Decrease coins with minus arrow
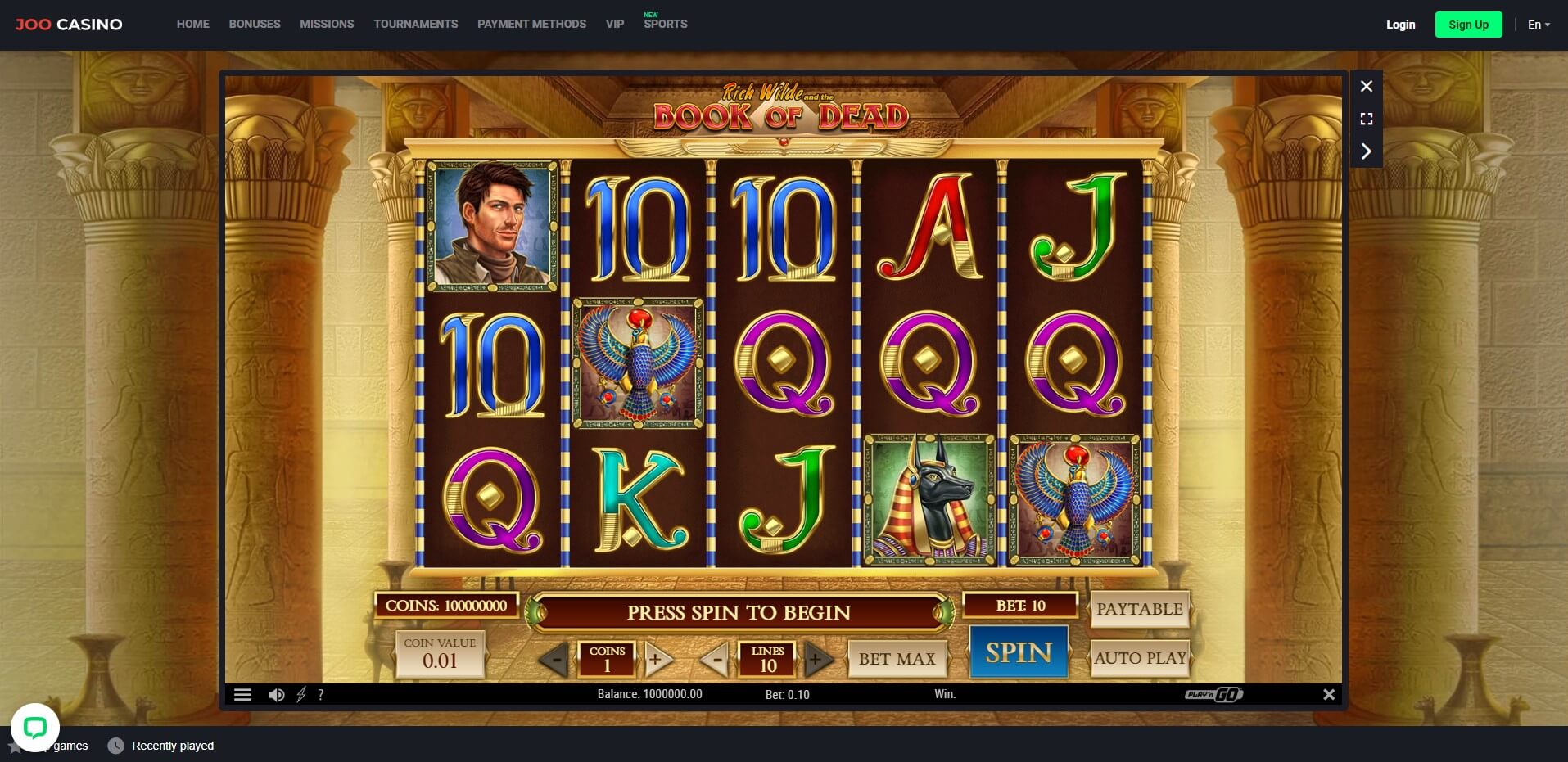 (x=554, y=659)
